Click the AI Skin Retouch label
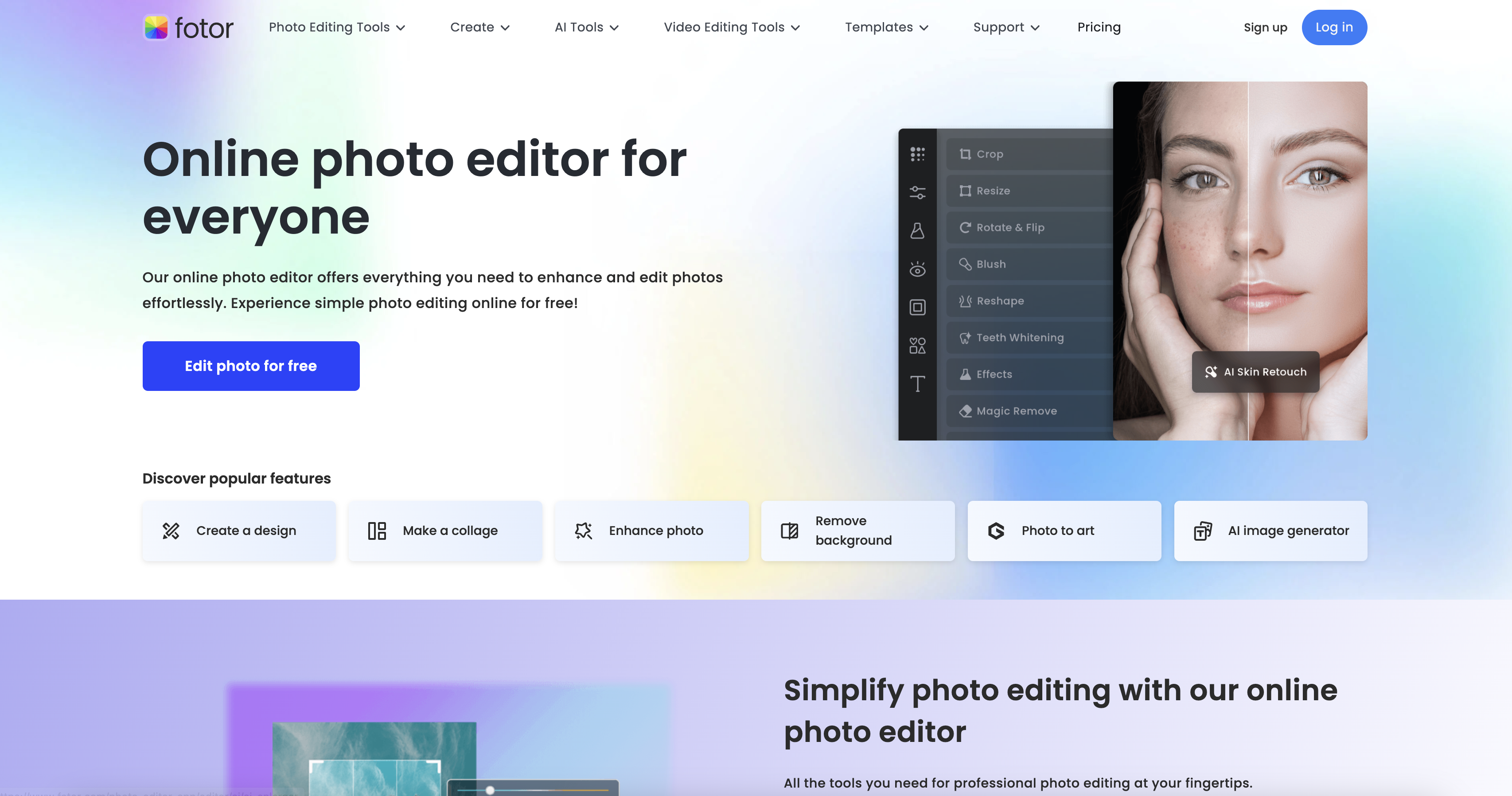The width and height of the screenshot is (1512, 796). click(x=1265, y=371)
